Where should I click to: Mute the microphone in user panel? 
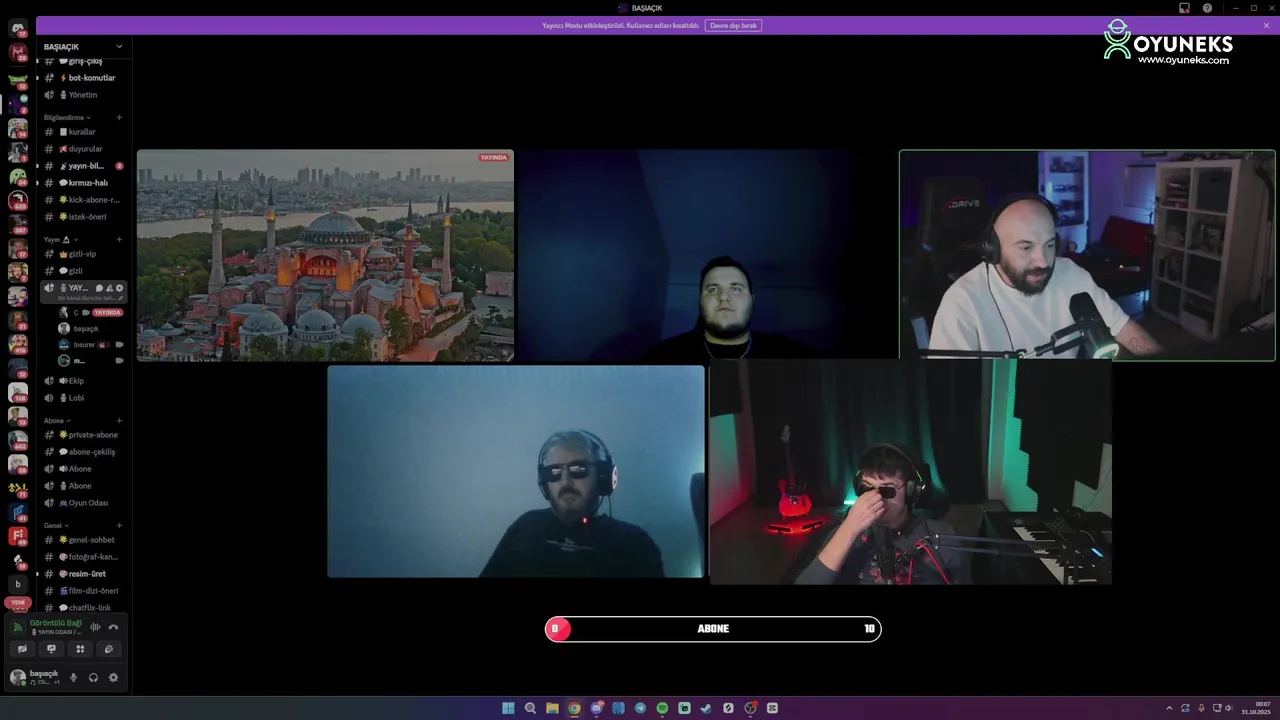(x=73, y=677)
